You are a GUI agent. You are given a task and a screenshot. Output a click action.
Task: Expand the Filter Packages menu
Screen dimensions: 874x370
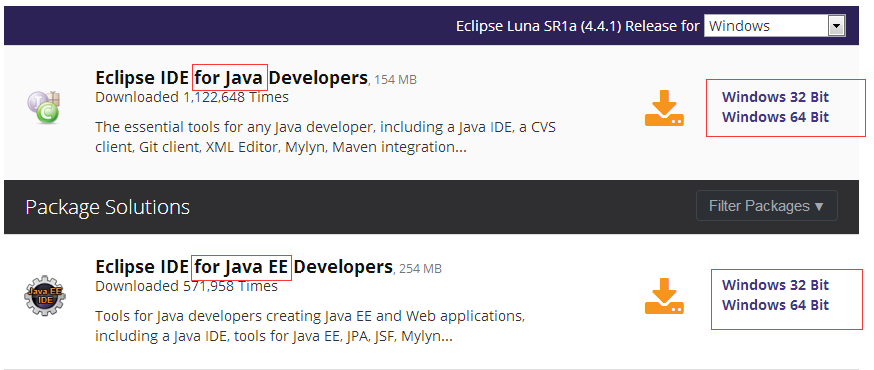tap(766, 206)
